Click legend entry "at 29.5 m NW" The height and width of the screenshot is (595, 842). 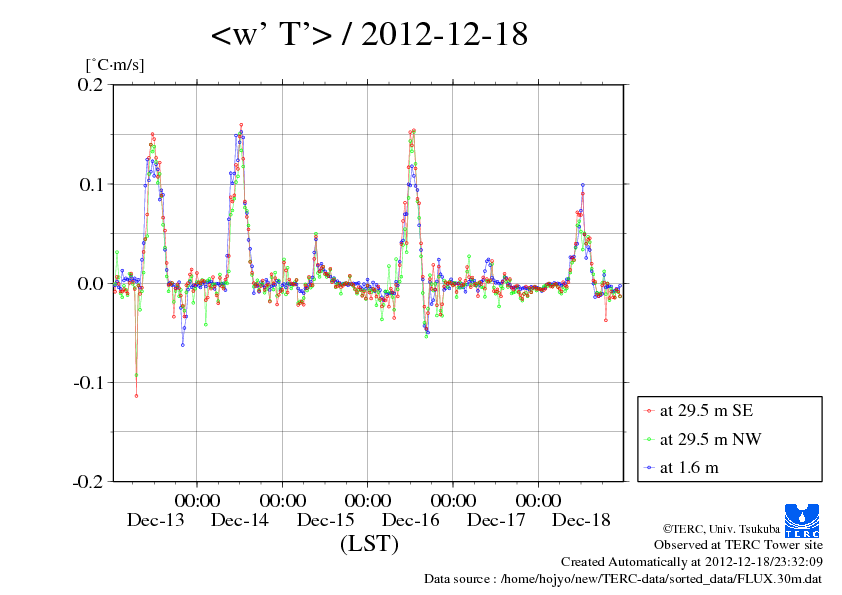[710, 439]
